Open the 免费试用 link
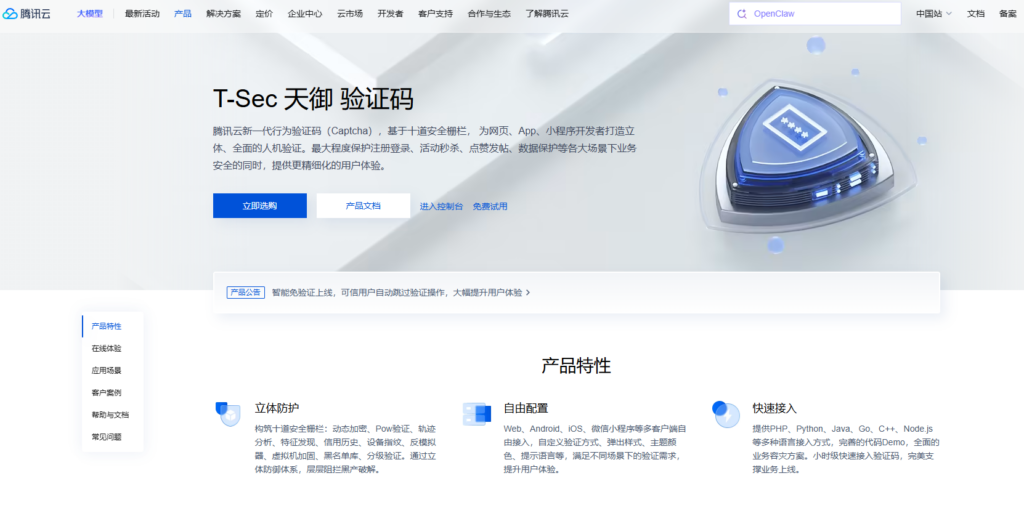This screenshot has width=1024, height=505. (x=490, y=206)
